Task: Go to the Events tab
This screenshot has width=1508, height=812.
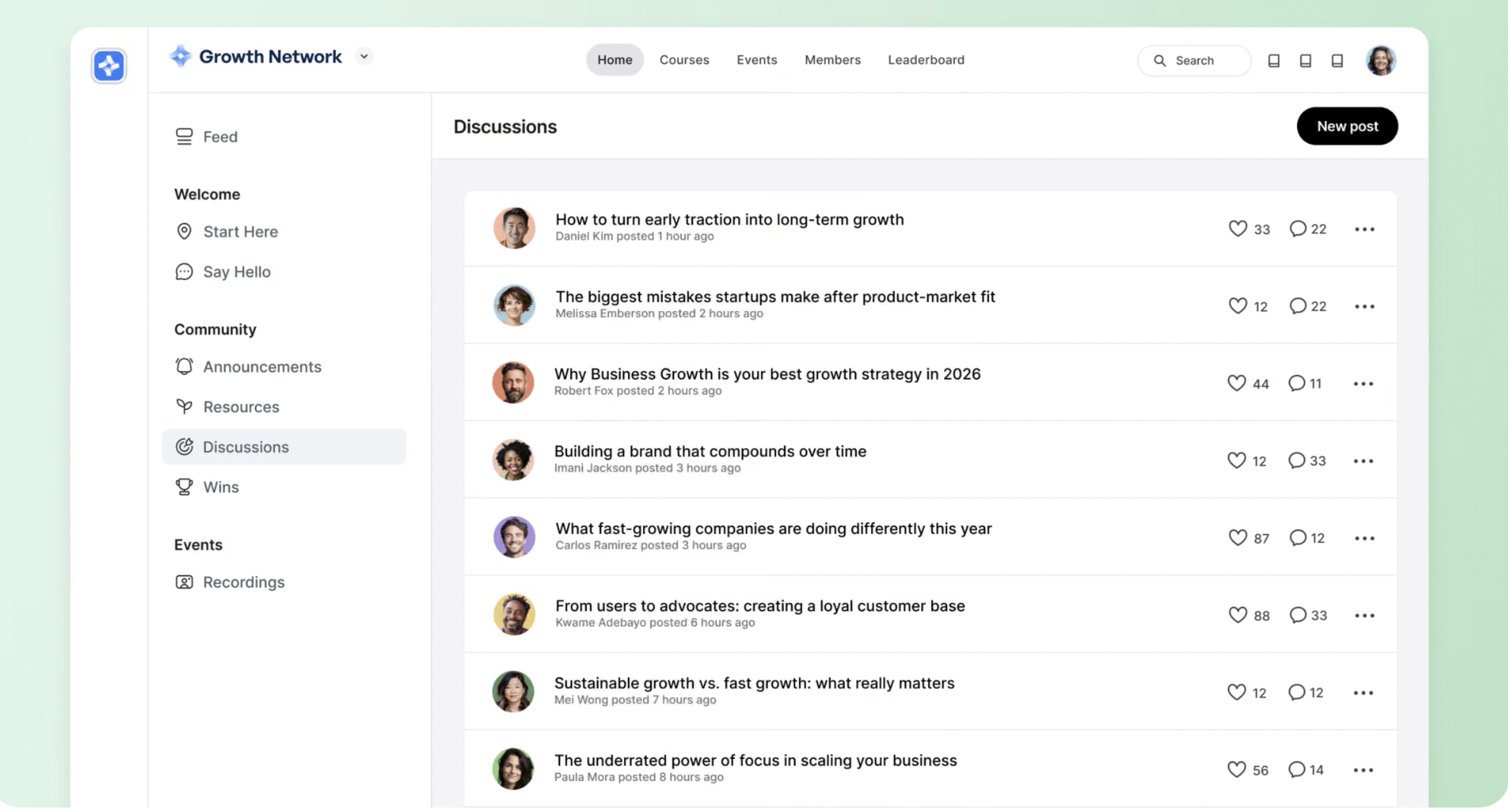Action: 757,60
